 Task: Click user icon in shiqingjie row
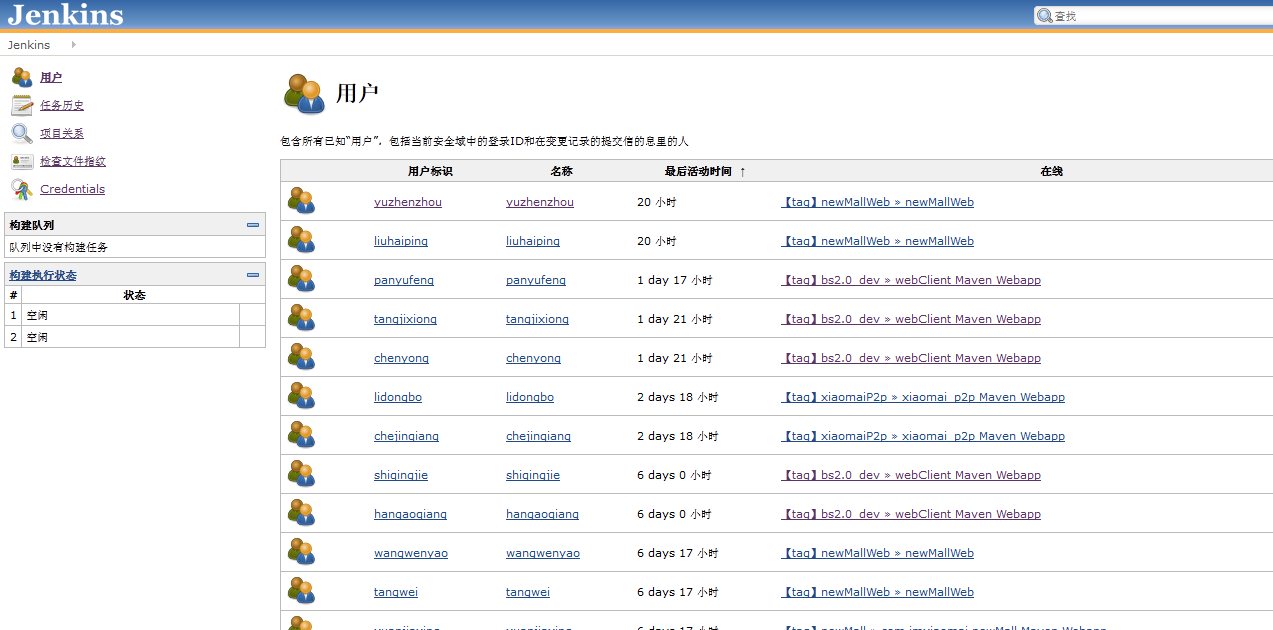[x=301, y=474]
